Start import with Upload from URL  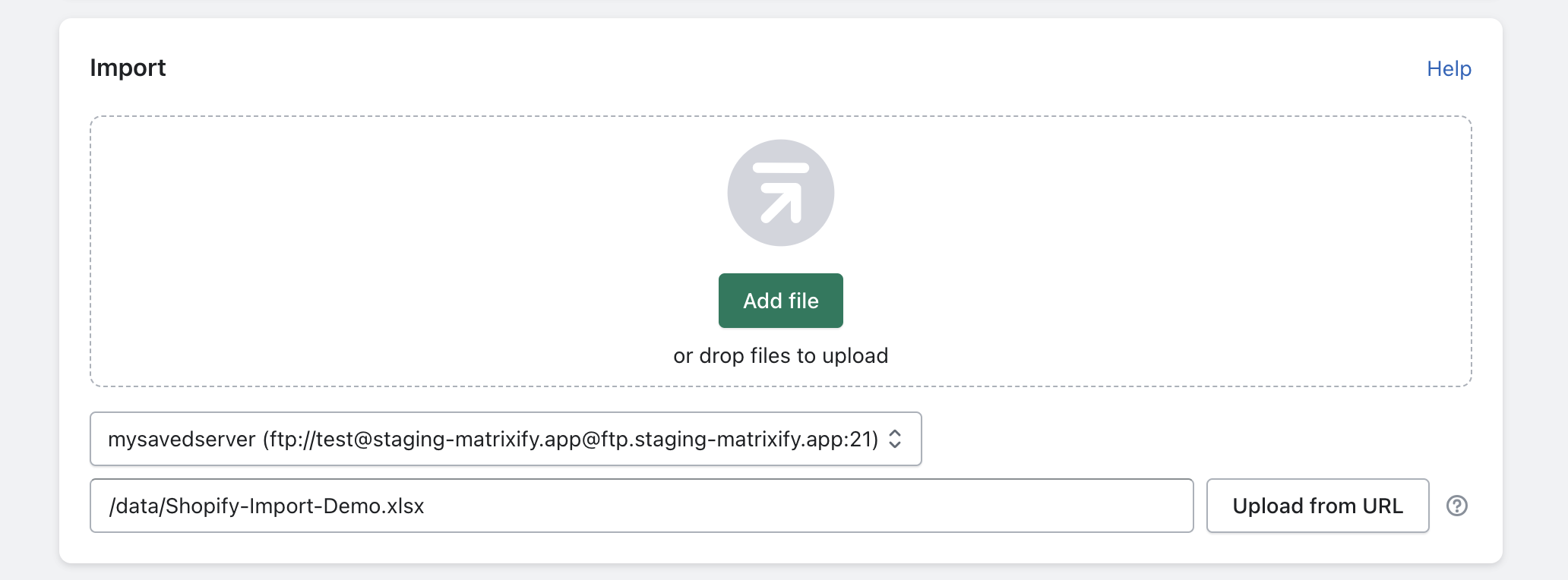(1317, 506)
